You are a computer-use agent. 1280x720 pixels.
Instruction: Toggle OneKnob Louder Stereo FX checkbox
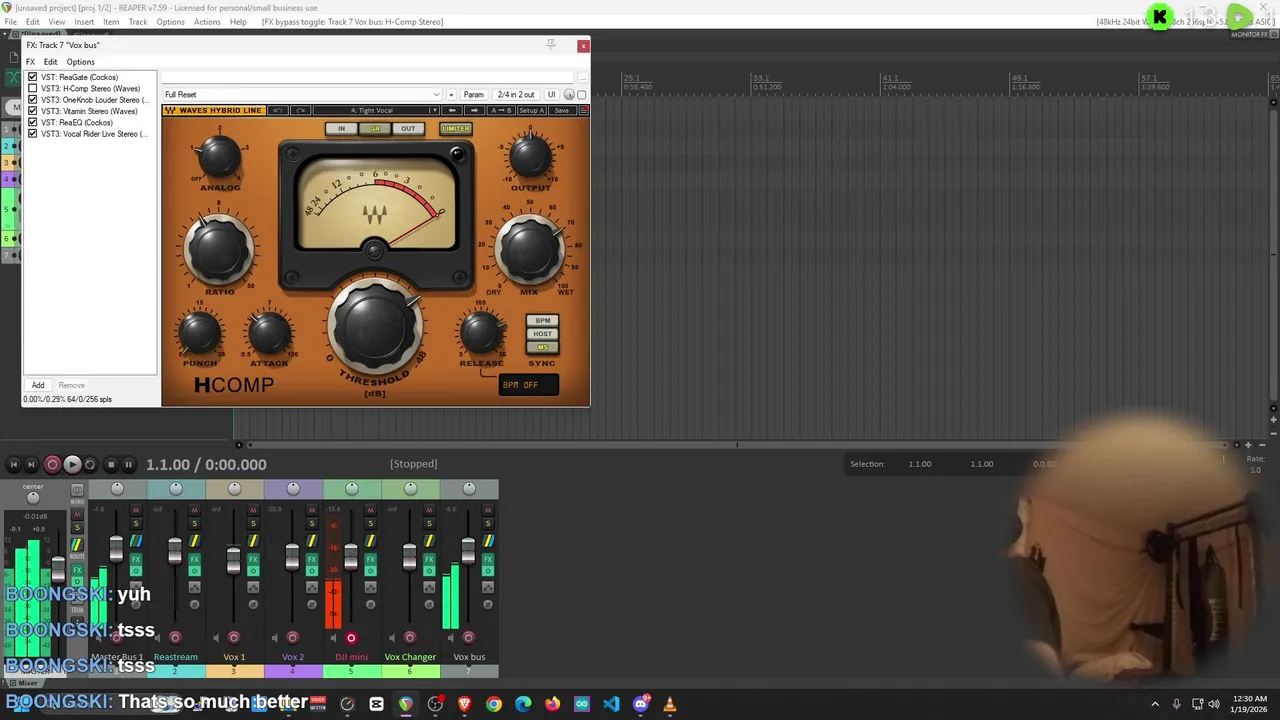pyautogui.click(x=33, y=100)
